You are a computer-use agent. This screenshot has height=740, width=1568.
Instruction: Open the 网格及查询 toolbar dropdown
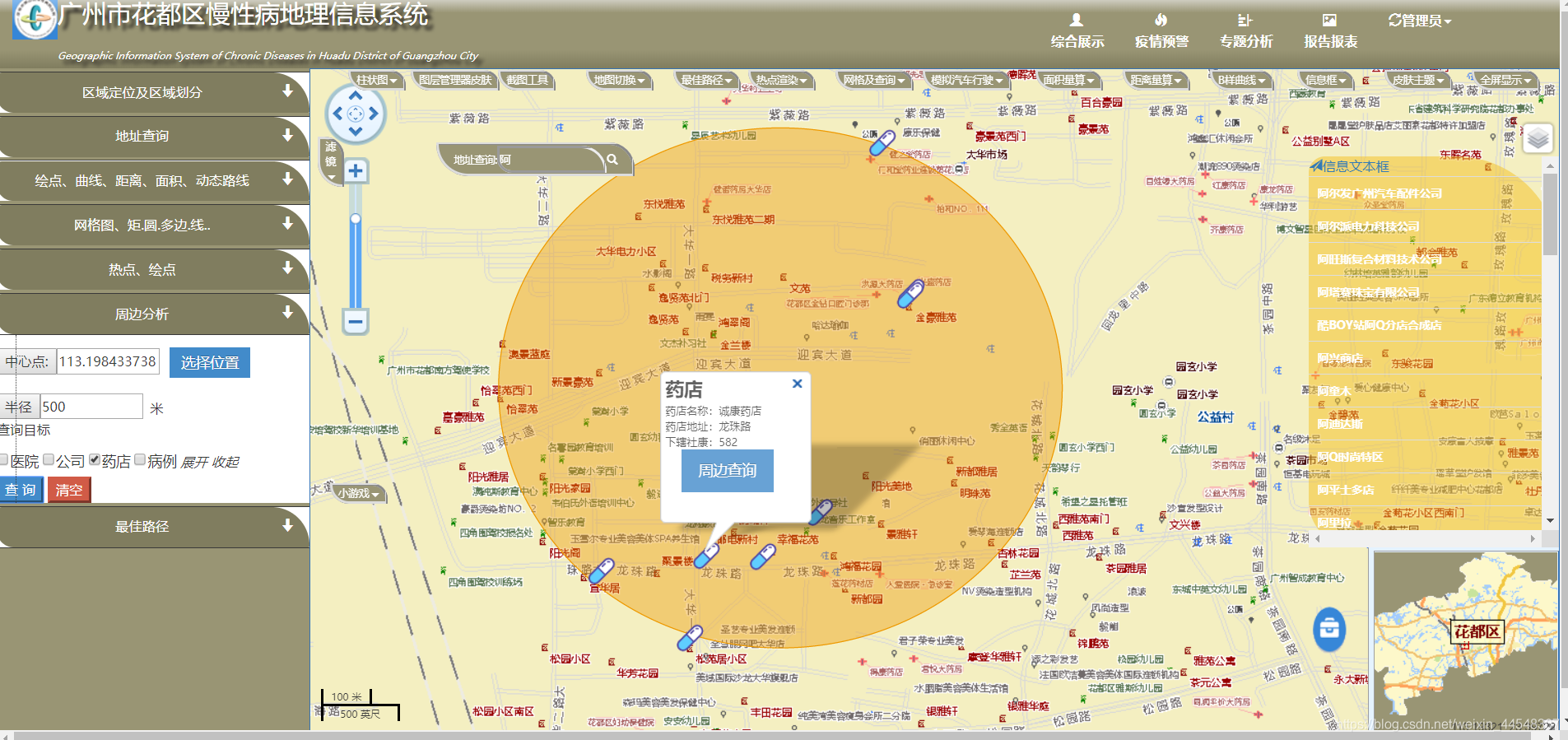pos(874,80)
